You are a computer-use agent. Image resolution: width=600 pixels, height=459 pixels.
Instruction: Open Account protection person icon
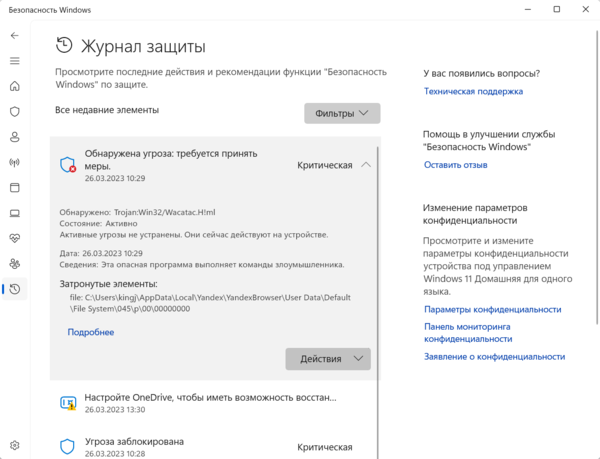[15, 137]
